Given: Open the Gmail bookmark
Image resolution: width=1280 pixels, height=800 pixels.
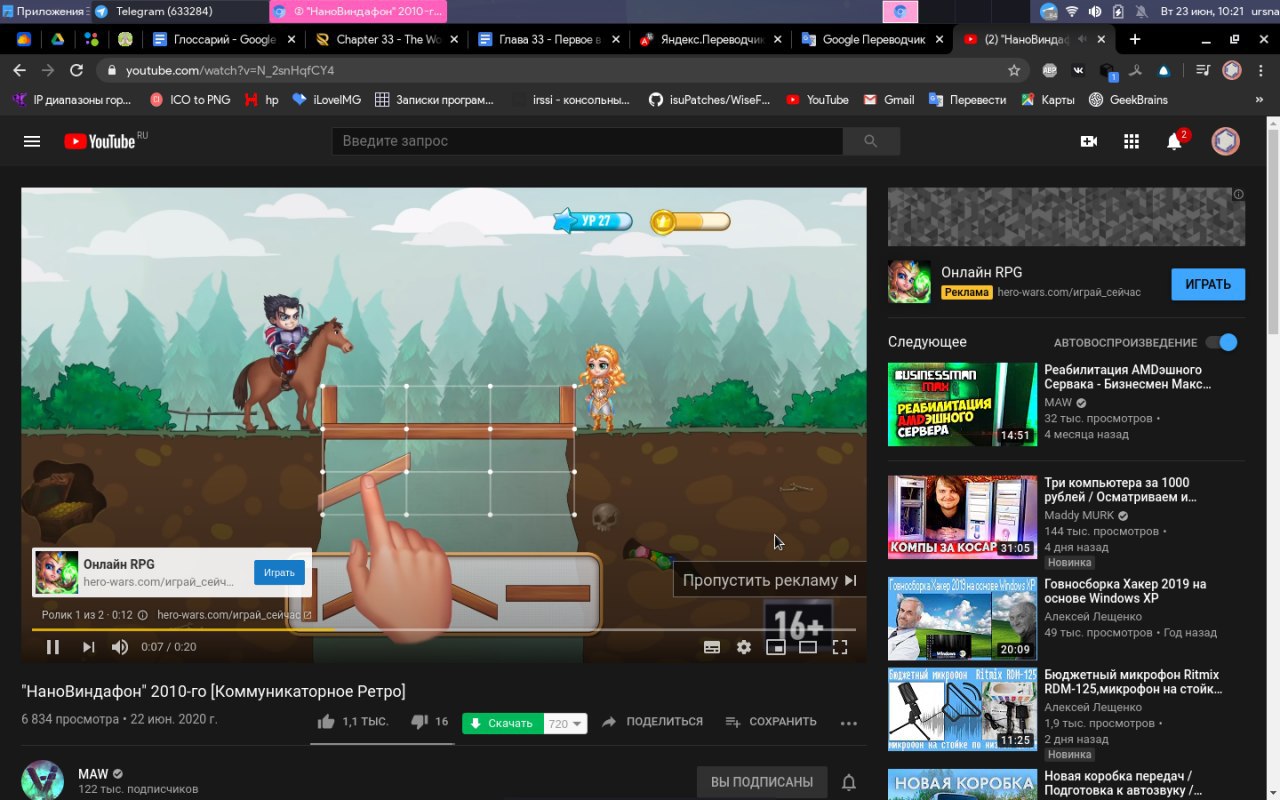Looking at the screenshot, I should point(889,100).
